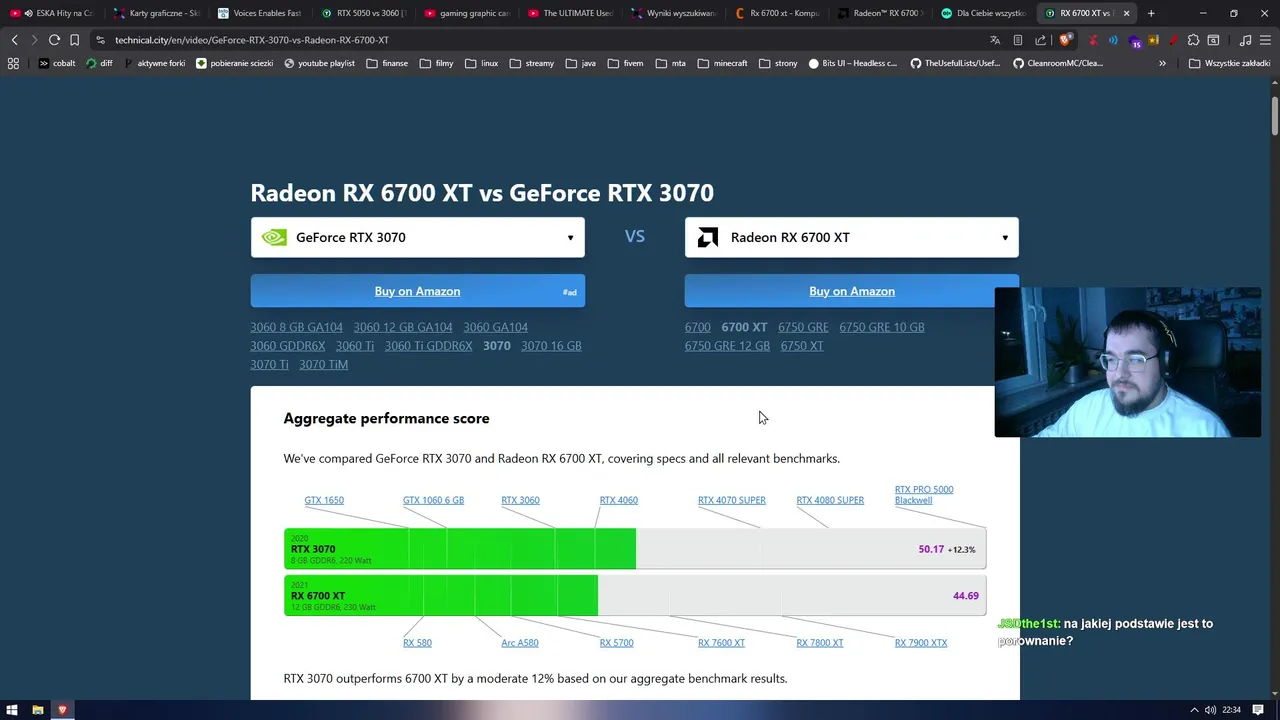Bookmark this page with the bookmark icon
The image size is (1280, 720).
[74, 40]
